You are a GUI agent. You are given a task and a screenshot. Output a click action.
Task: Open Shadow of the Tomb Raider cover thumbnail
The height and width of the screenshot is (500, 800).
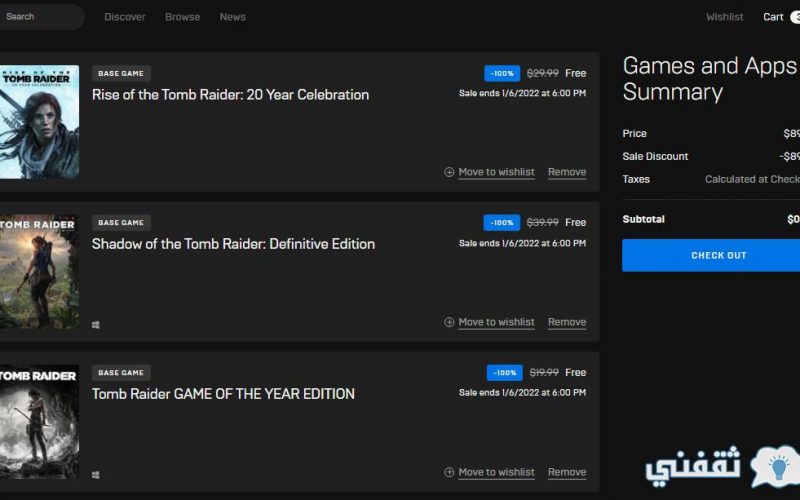click(39, 271)
